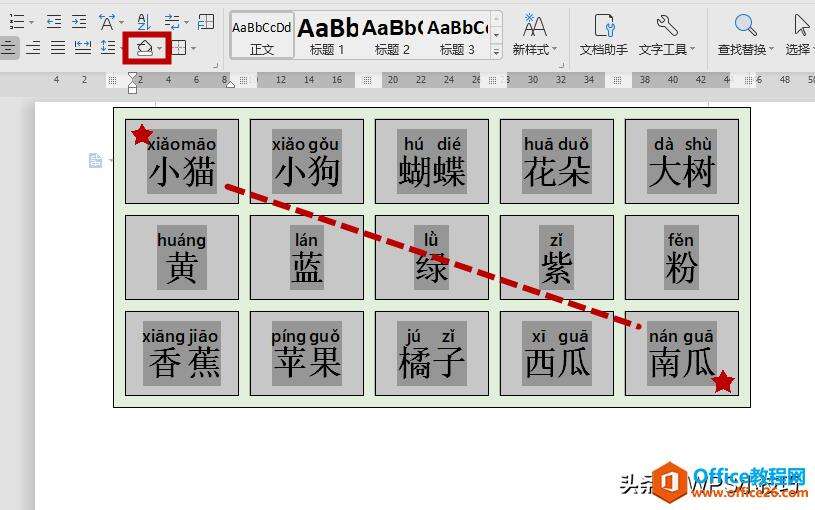Screen dimensions: 815x510
Task: Click the cell containing 小猫
Action: pyautogui.click(x=182, y=161)
